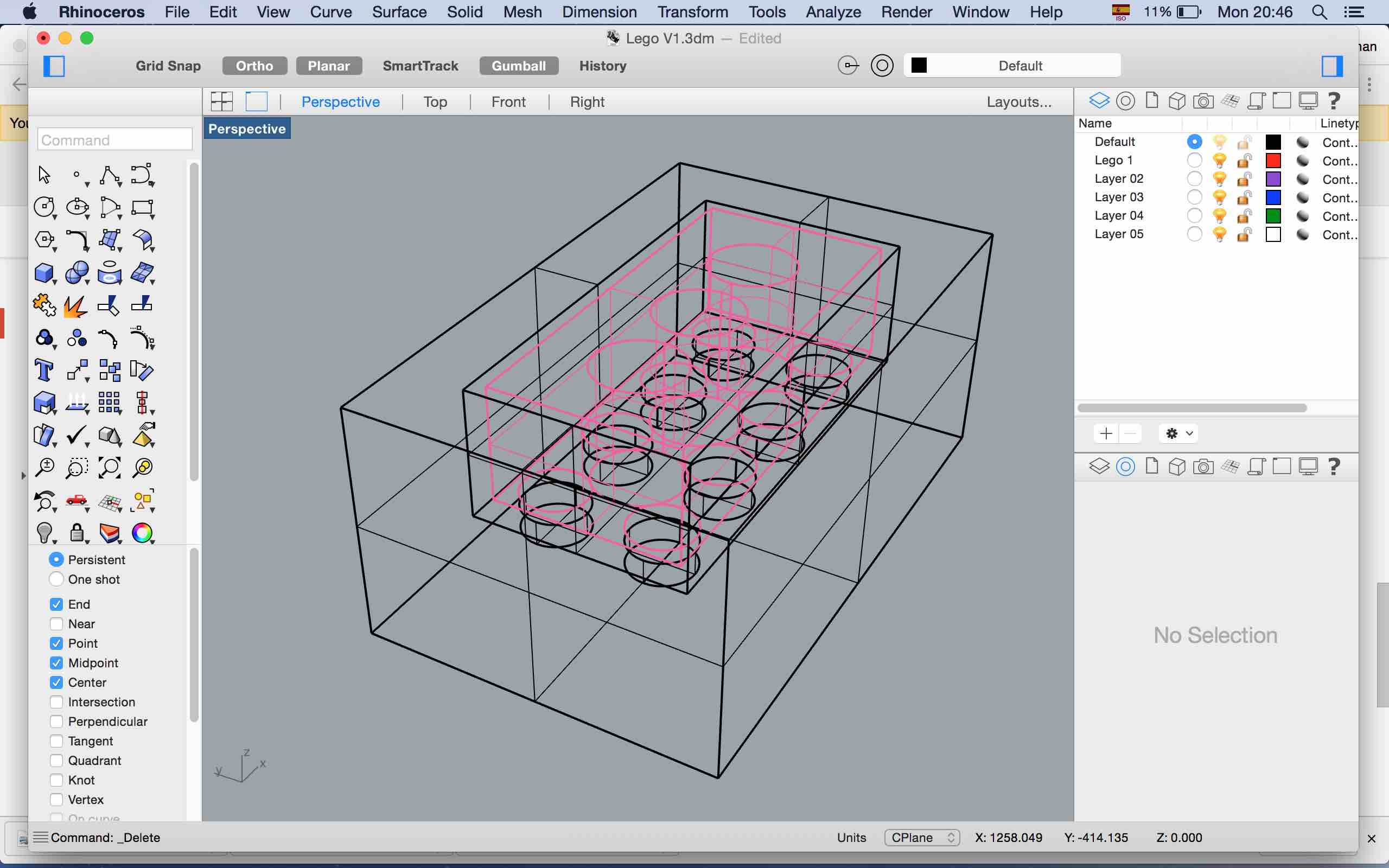Open the Default layer selector dropdown
Viewport: 1389px width, 868px height.
(x=1012, y=66)
